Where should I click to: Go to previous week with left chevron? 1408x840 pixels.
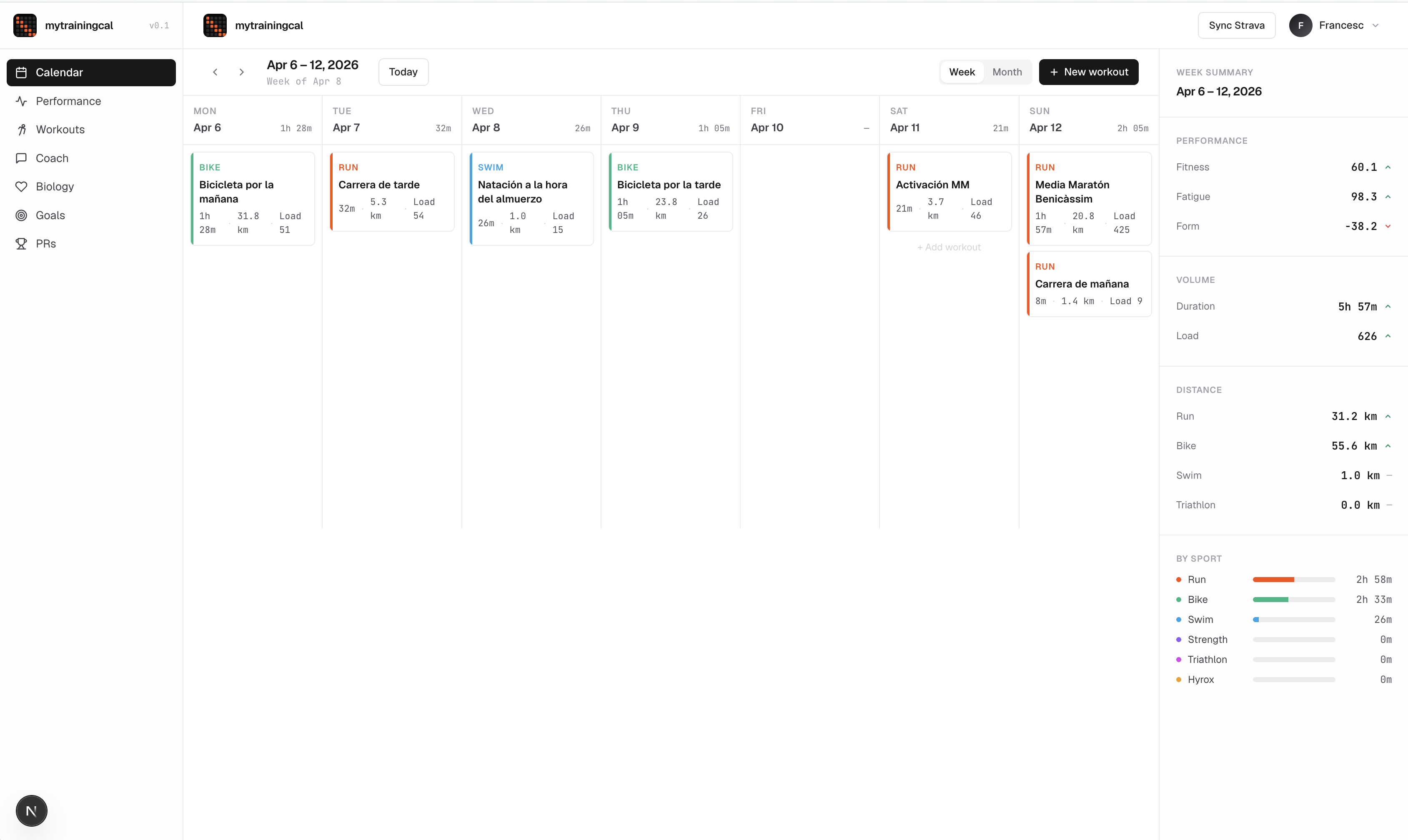click(215, 72)
